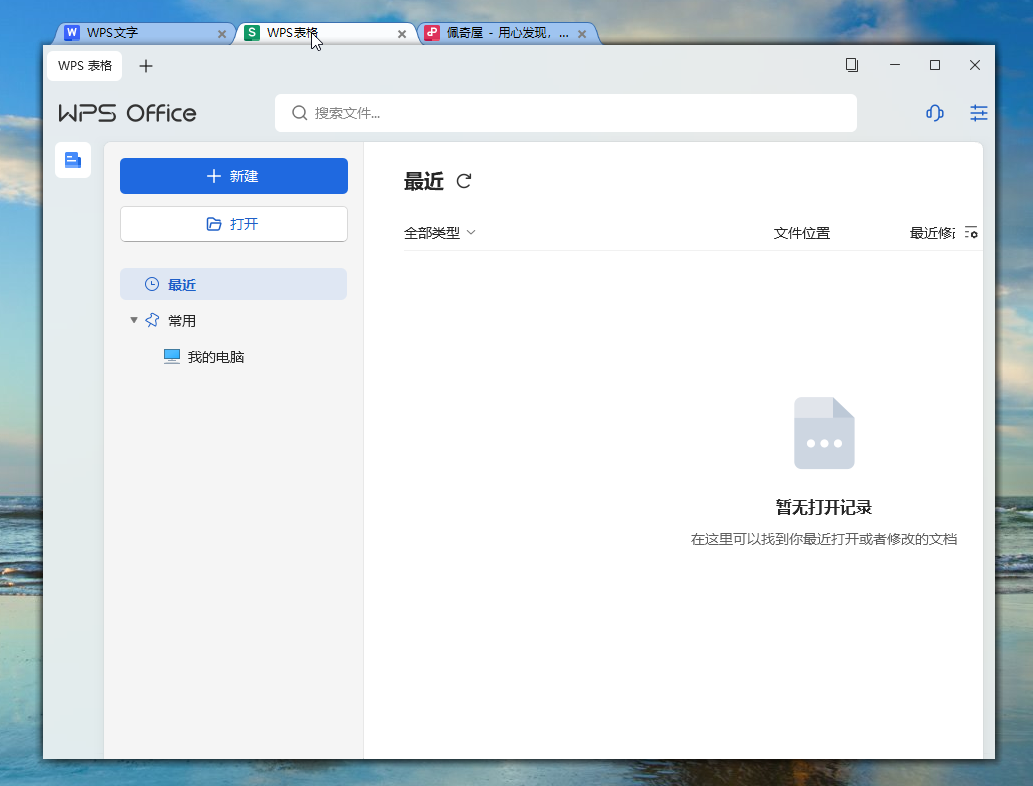The width and height of the screenshot is (1033, 786).
Task: Click the 暂无打开记录 text
Action: (x=824, y=507)
